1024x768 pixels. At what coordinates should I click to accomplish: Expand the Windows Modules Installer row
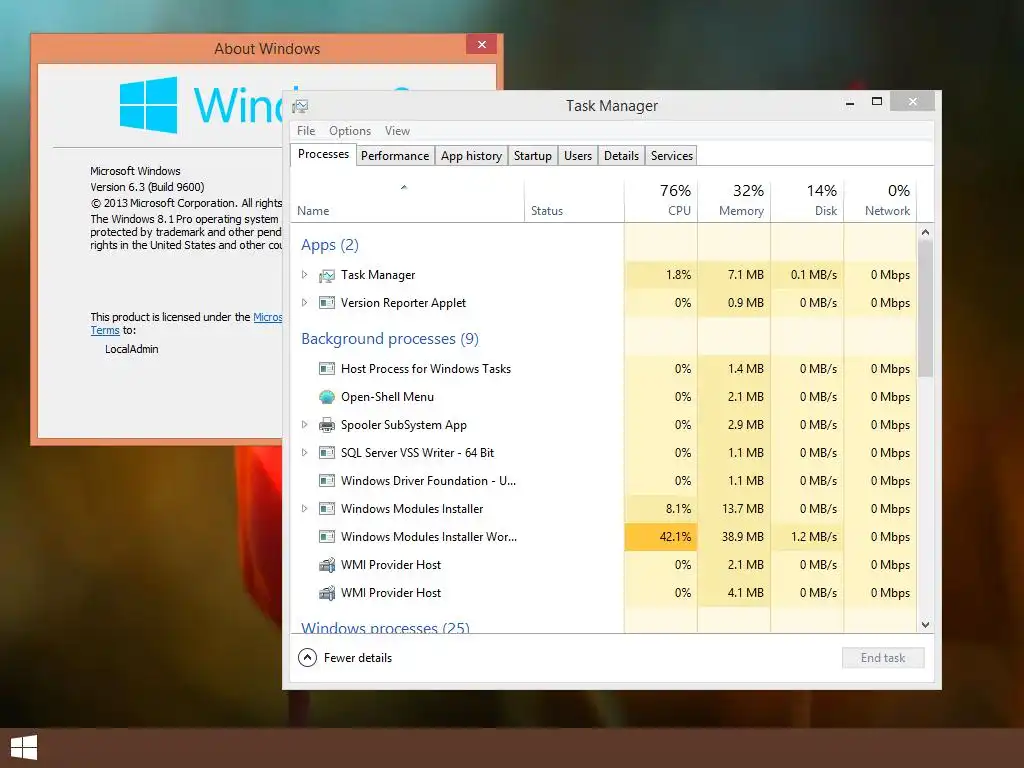304,508
